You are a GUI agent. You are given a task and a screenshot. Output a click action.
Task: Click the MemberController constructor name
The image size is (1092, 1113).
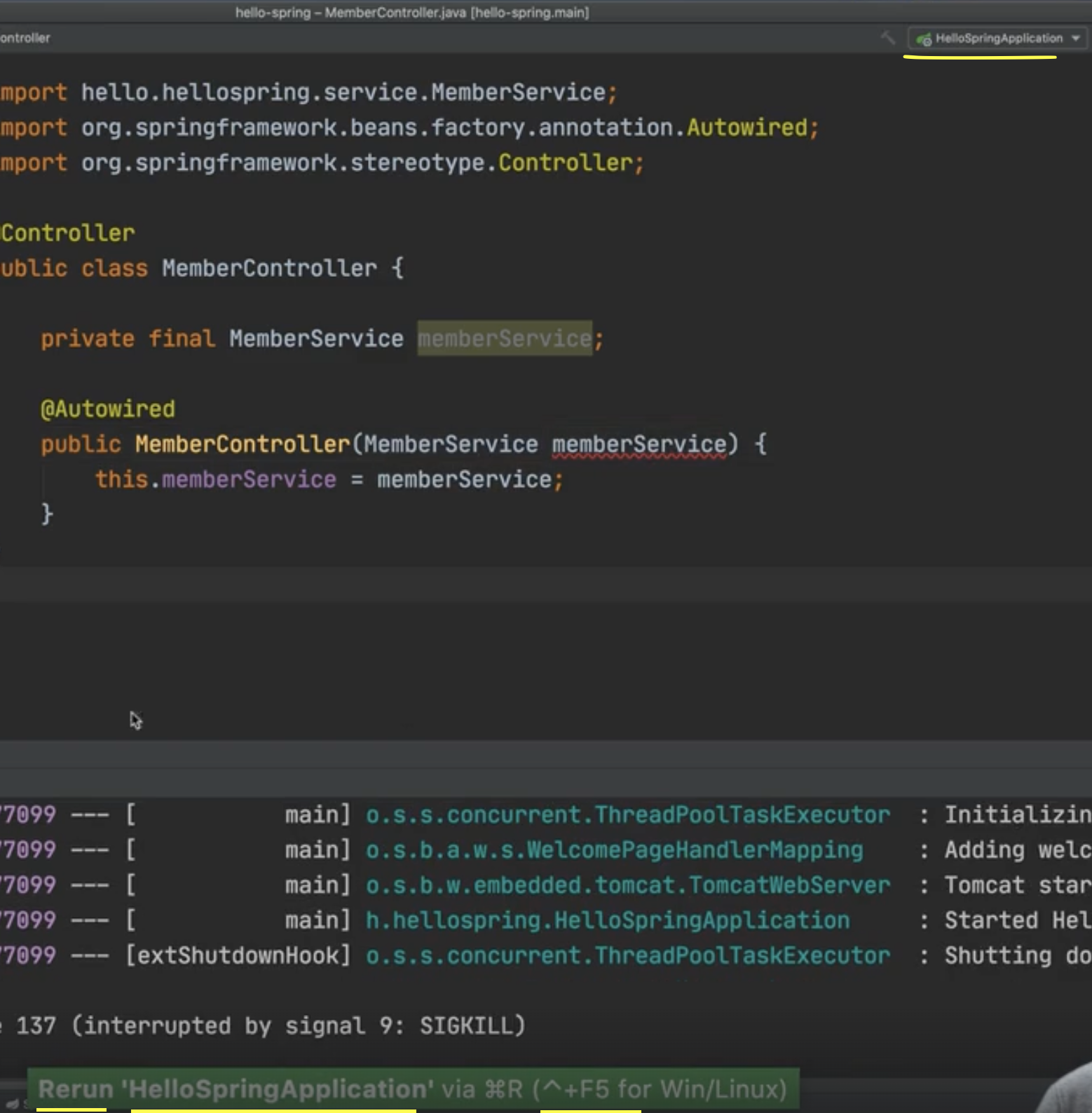pos(243,444)
